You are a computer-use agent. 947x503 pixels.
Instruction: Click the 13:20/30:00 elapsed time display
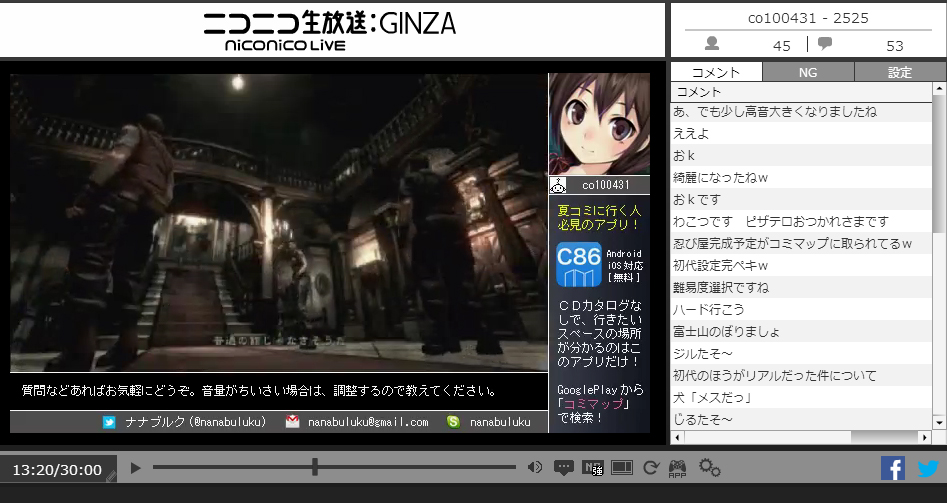click(57, 470)
